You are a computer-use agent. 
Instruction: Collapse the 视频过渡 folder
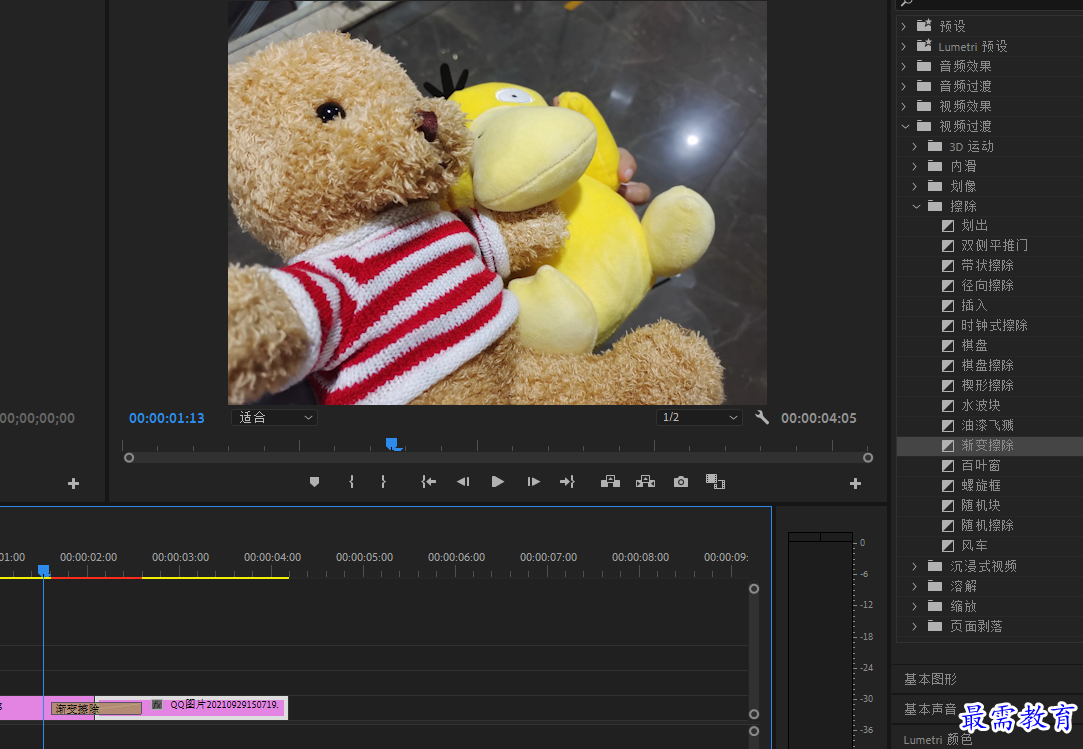tap(905, 126)
